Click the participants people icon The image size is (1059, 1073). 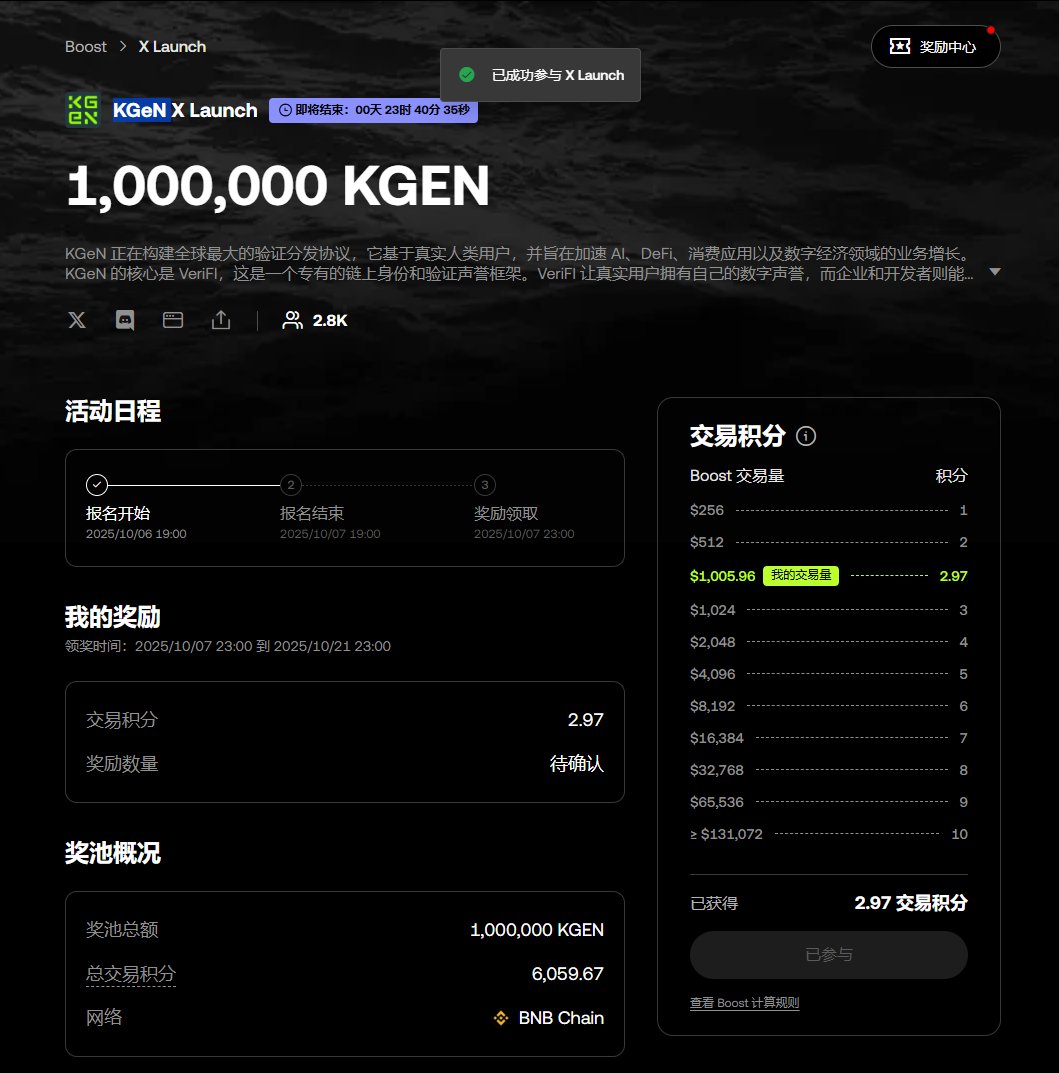pyautogui.click(x=292, y=320)
